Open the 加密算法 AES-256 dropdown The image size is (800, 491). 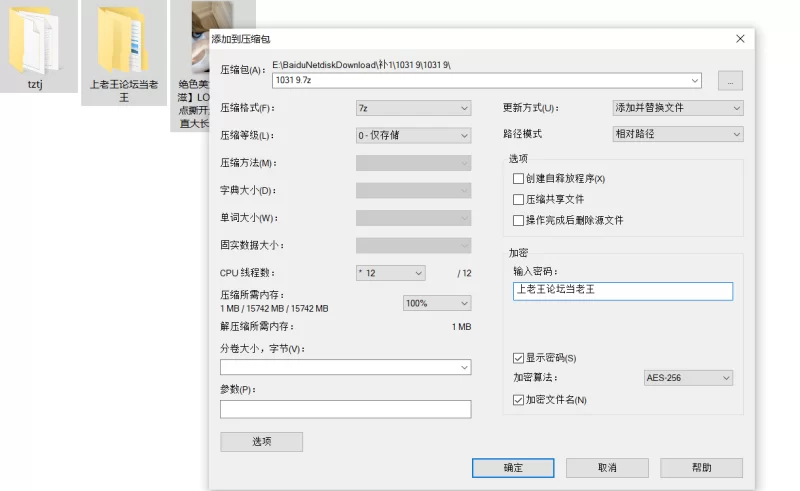pos(688,378)
